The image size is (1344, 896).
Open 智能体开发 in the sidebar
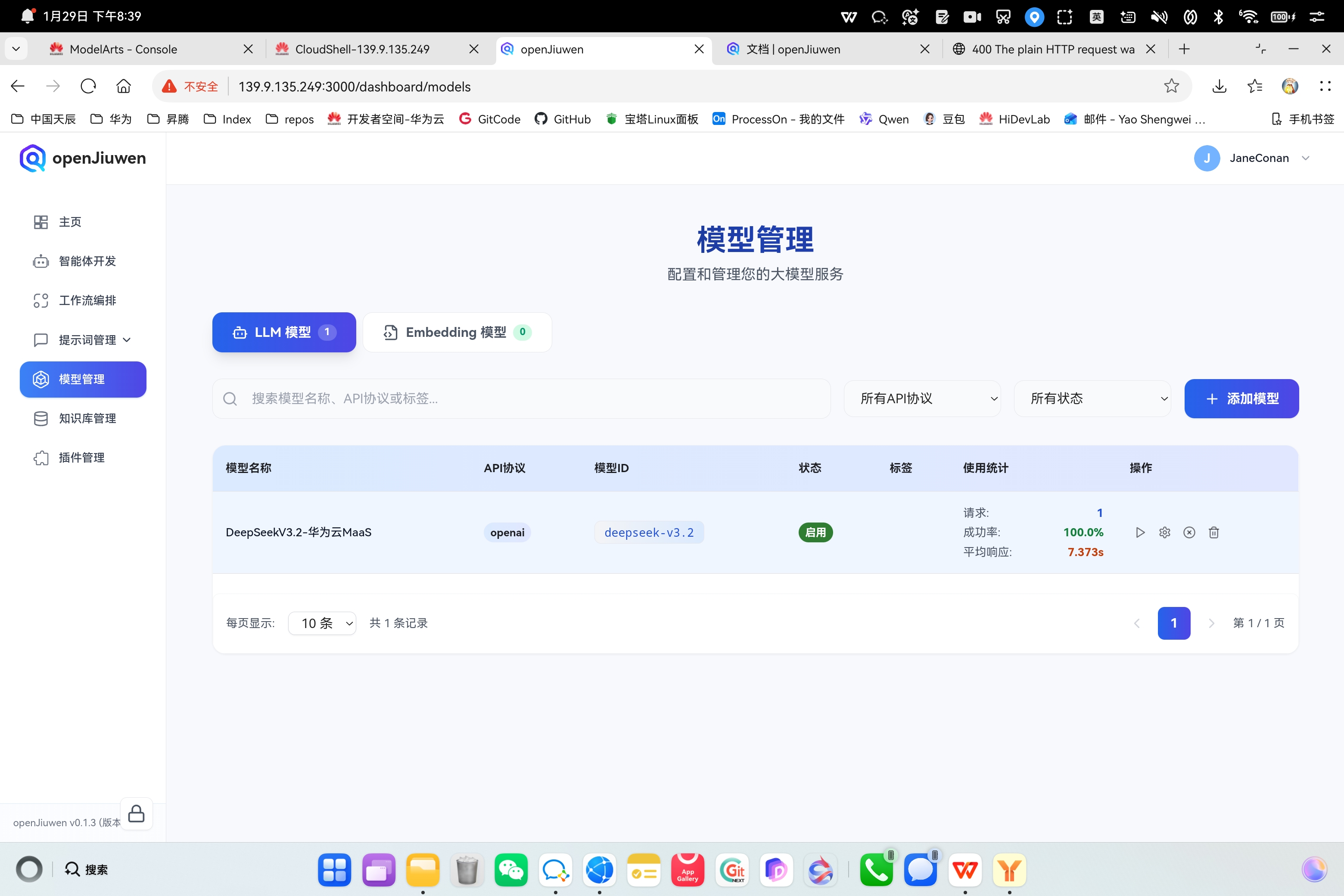click(x=87, y=261)
